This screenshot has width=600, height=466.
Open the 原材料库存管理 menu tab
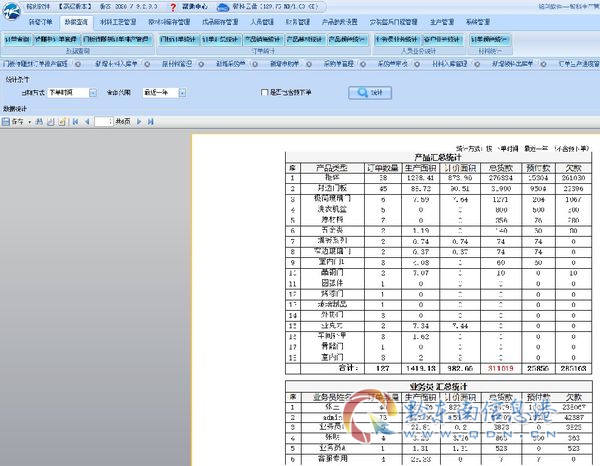[169, 22]
